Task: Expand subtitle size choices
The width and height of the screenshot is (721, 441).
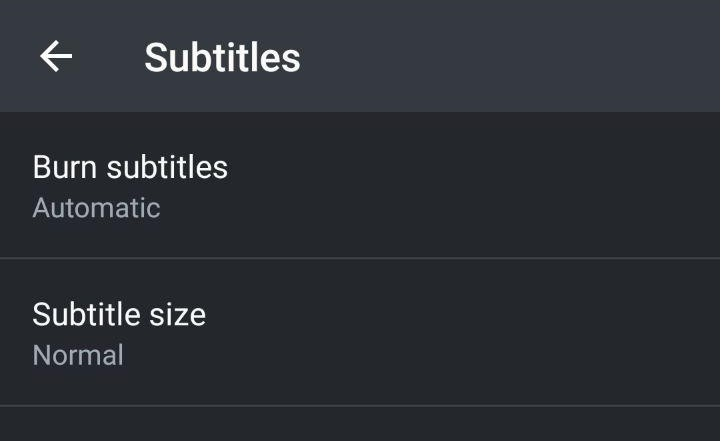Action: click(360, 333)
